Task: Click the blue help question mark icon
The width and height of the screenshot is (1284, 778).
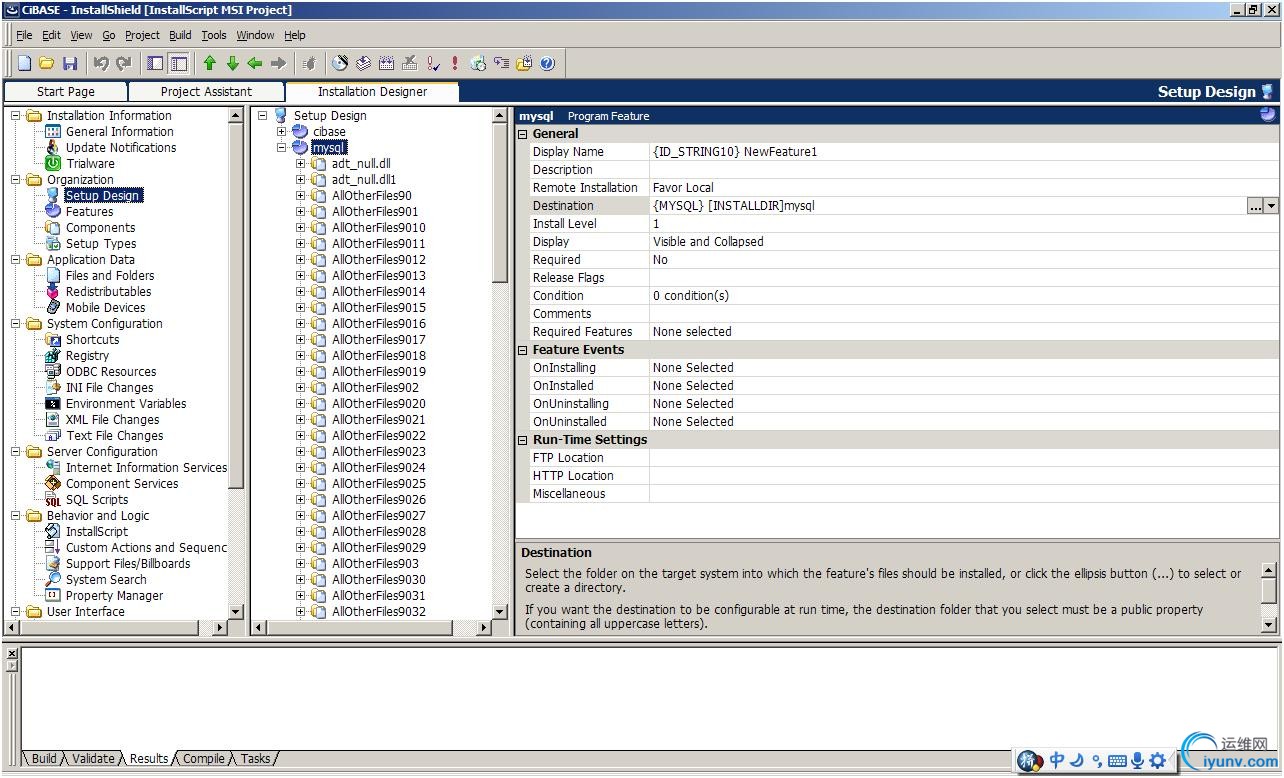Action: (x=547, y=63)
